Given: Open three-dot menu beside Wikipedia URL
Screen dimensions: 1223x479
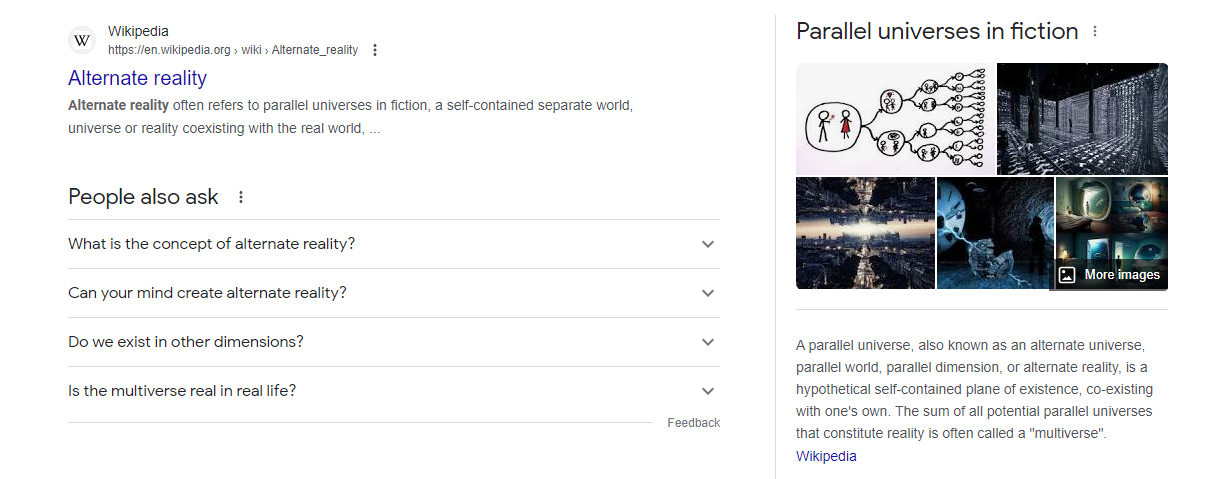Looking at the screenshot, I should tap(374, 50).
